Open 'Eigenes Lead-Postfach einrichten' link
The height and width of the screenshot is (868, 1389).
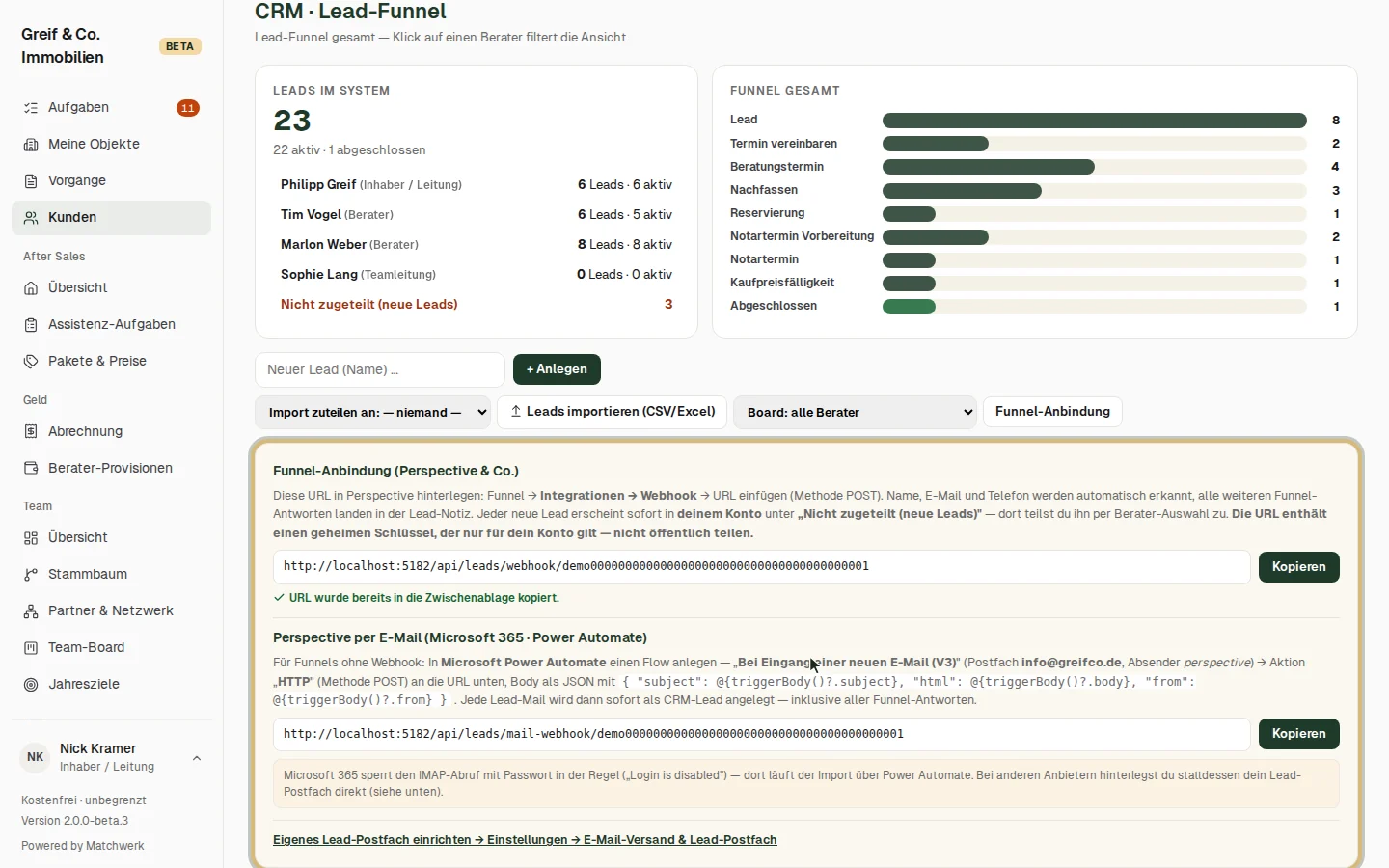(x=525, y=840)
